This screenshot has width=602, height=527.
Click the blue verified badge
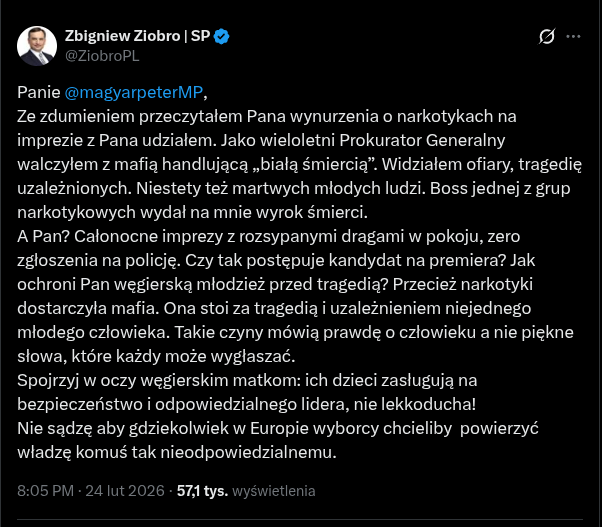(x=222, y=37)
